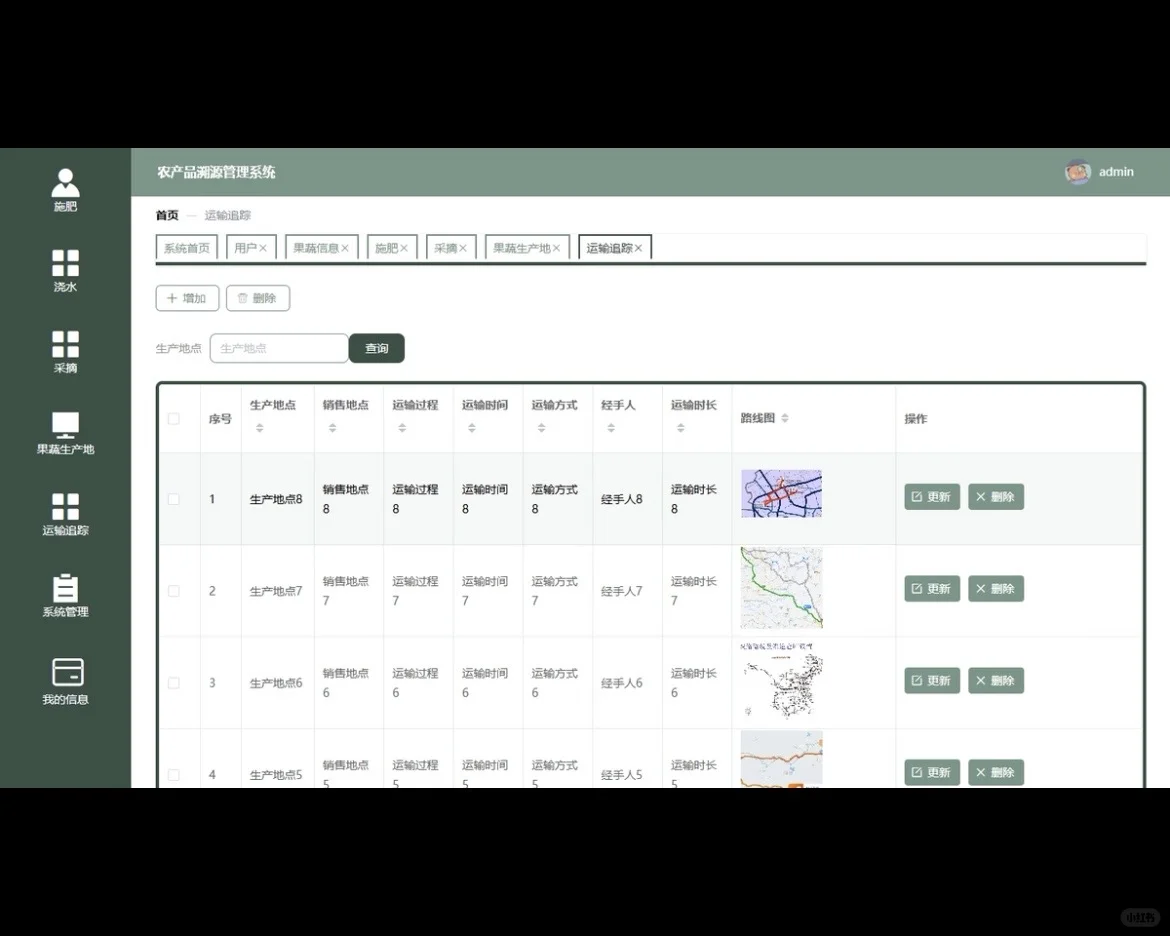Open 运输追踪 in the sidebar
The width and height of the screenshot is (1170, 936).
65,515
